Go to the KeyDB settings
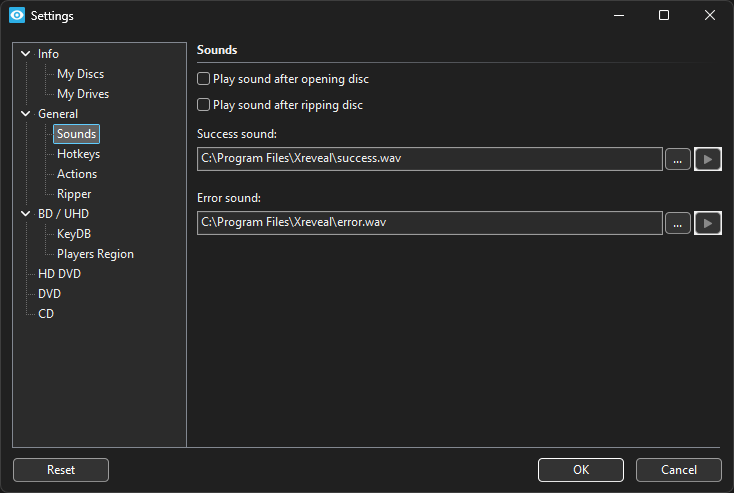Screen dimensions: 734x493 tap(74, 234)
